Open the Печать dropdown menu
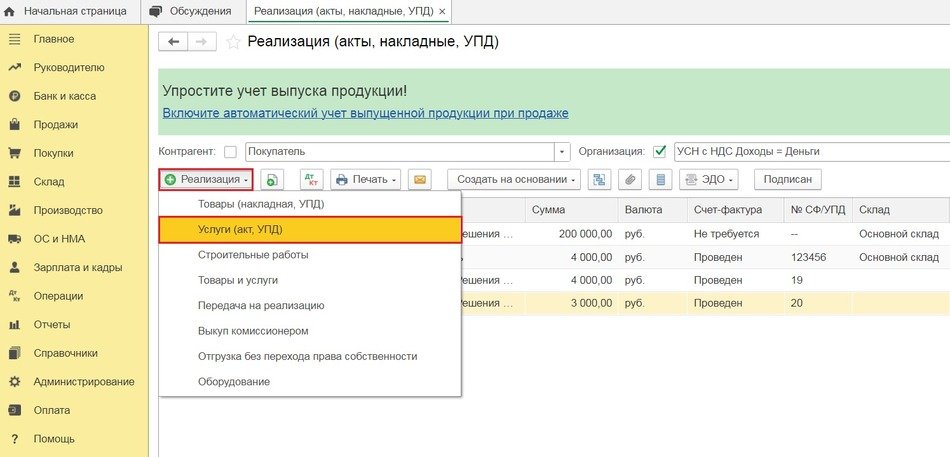This screenshot has width=950, height=457. (x=366, y=180)
